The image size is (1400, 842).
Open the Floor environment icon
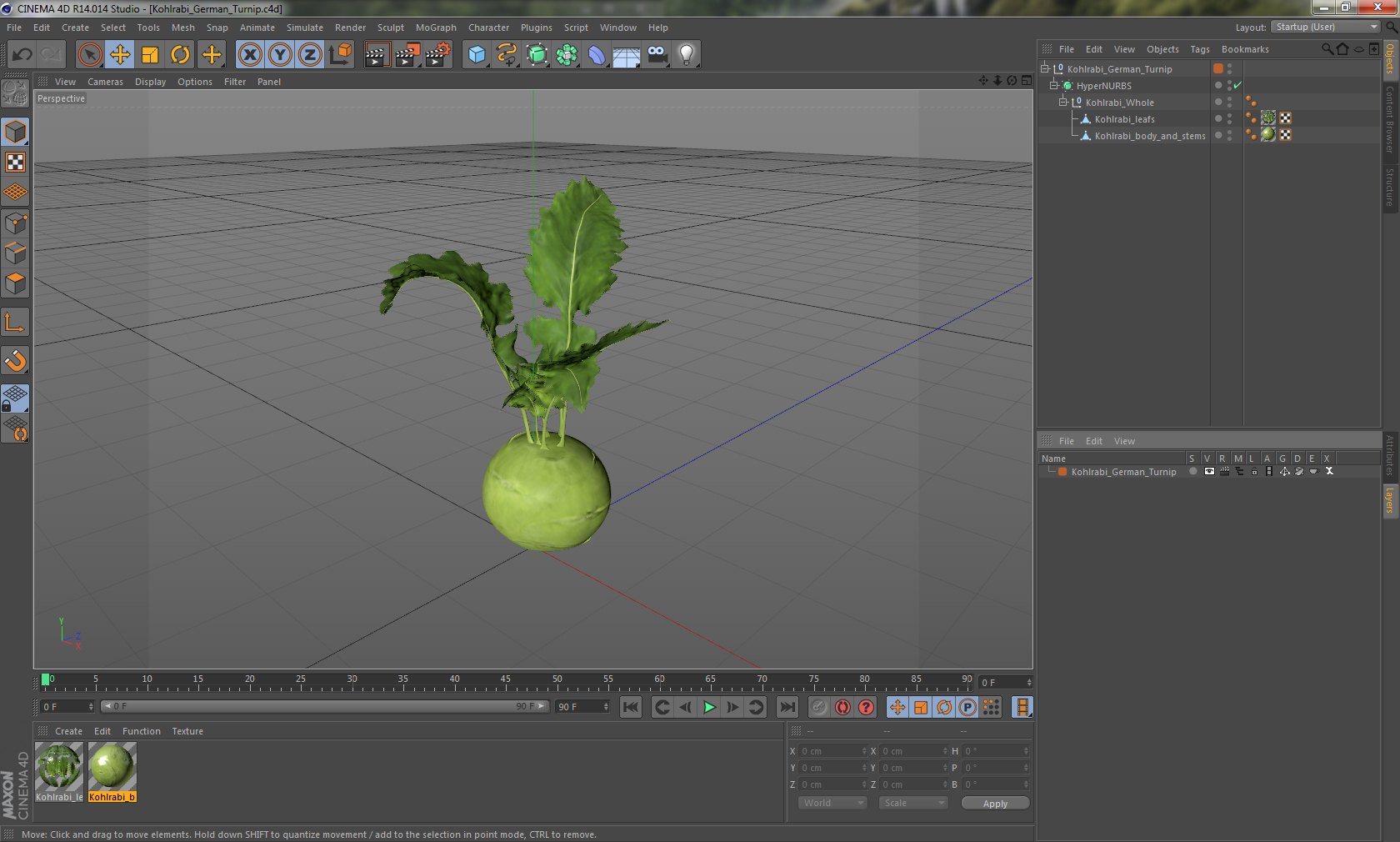627,55
